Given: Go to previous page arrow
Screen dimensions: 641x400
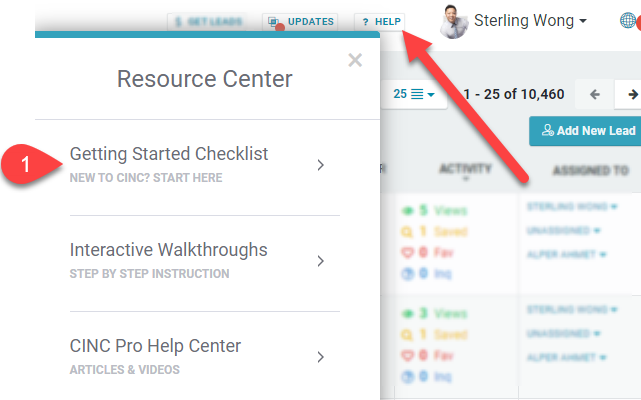Looking at the screenshot, I should point(595,95).
